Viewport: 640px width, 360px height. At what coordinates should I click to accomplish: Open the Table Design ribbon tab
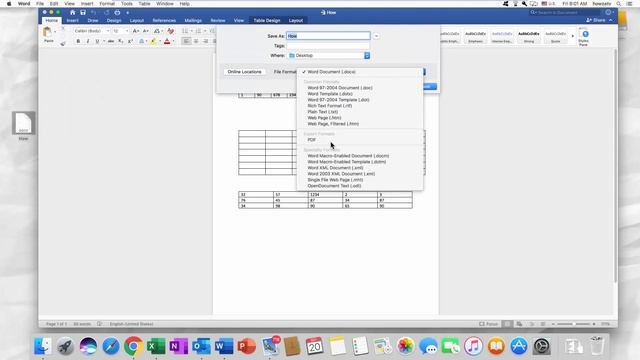(267, 20)
